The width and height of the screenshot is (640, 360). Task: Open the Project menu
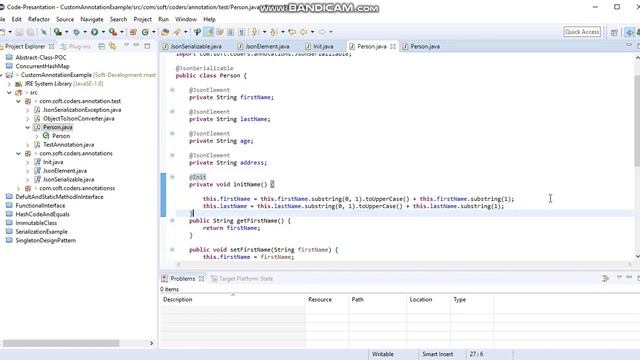[142, 19]
